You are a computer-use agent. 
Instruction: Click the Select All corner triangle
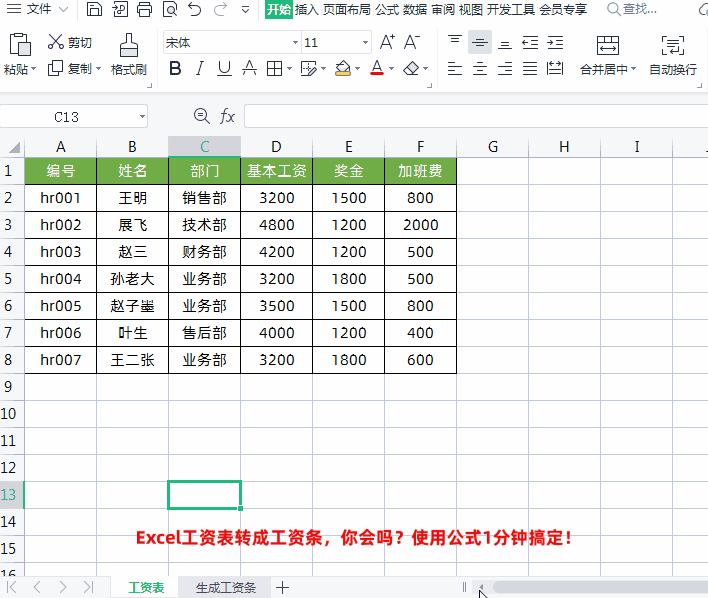(14, 147)
